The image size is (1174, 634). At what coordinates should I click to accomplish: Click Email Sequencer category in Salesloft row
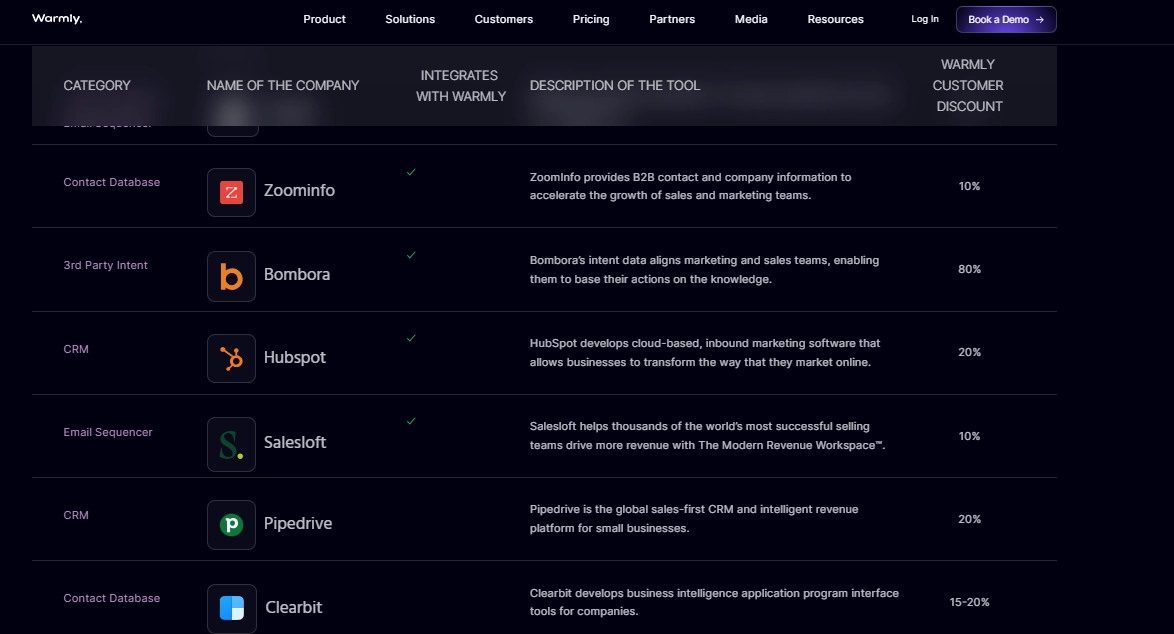(x=108, y=432)
